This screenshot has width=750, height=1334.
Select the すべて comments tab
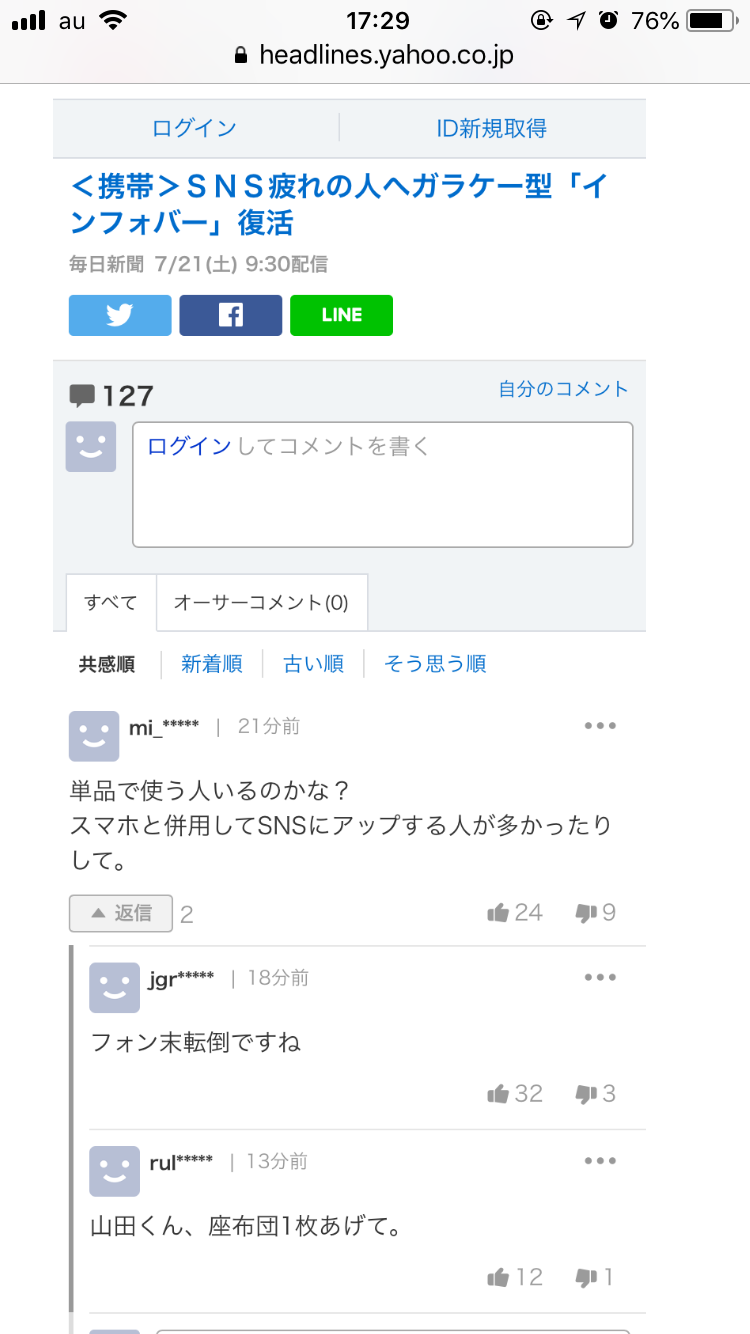pos(111,602)
